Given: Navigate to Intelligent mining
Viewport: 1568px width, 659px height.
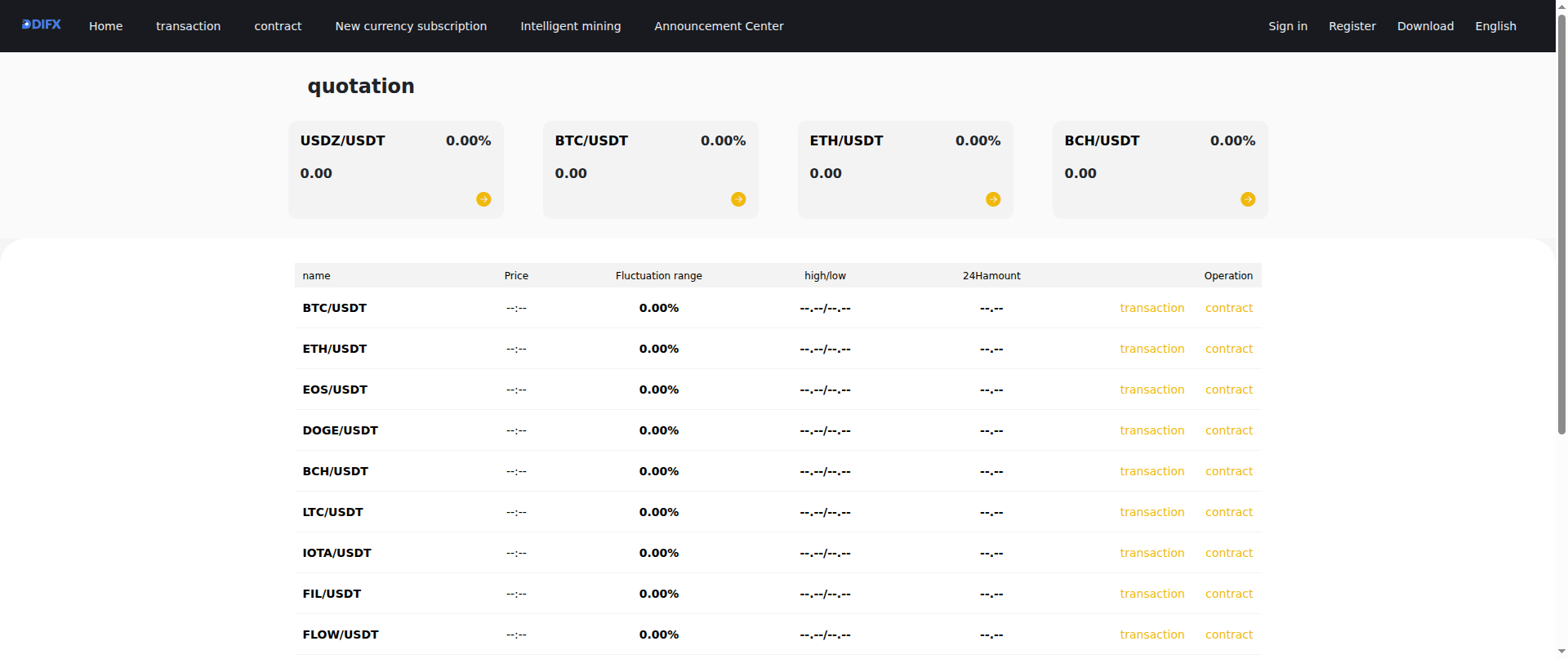Looking at the screenshot, I should 571,26.
